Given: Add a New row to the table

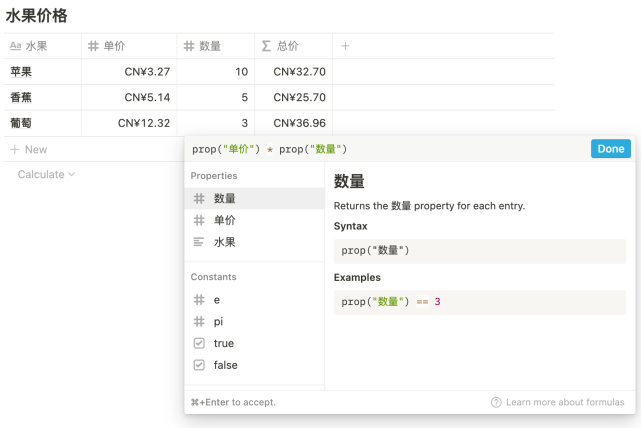Looking at the screenshot, I should coord(30,149).
